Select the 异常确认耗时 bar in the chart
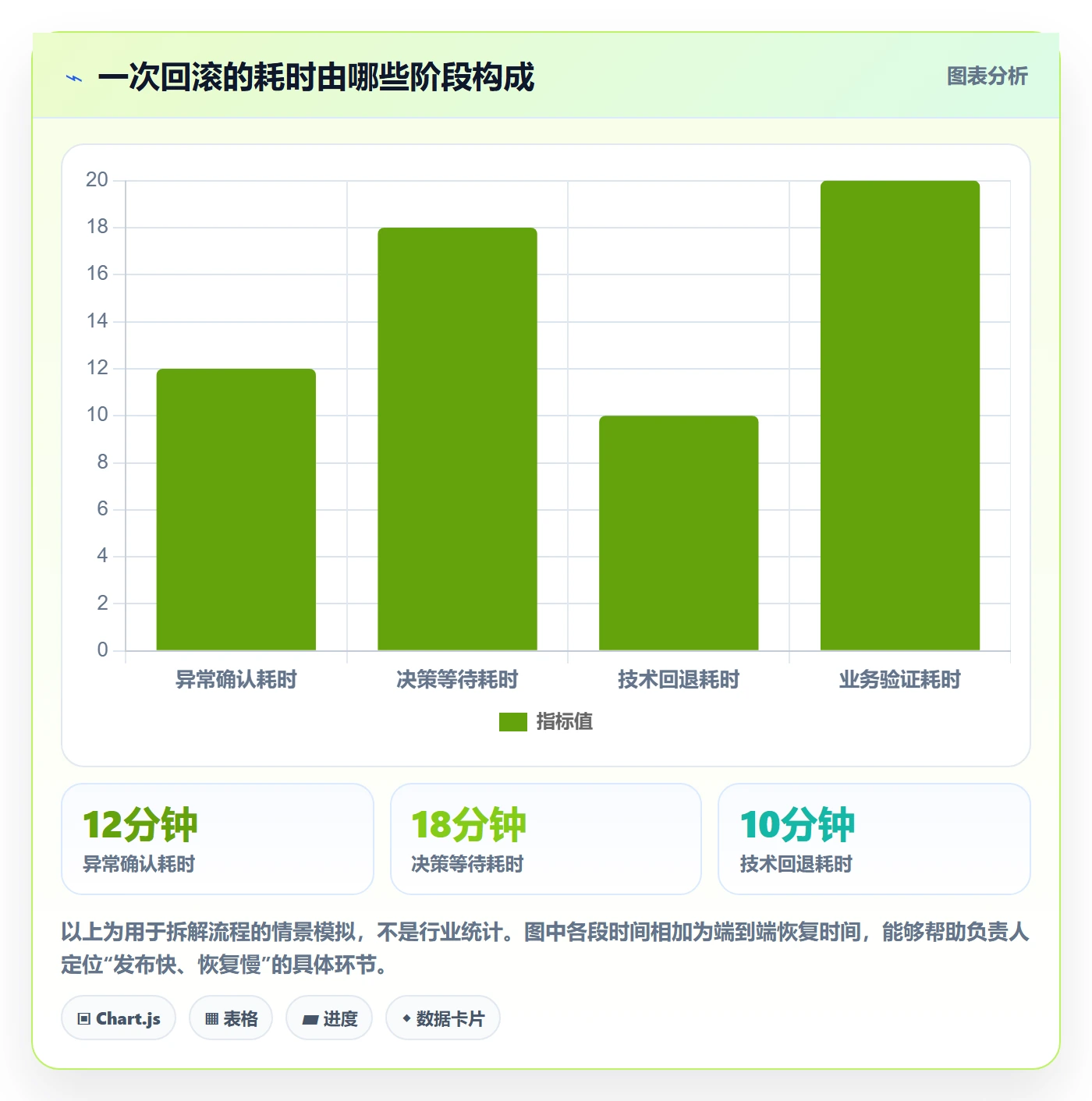 [236, 509]
